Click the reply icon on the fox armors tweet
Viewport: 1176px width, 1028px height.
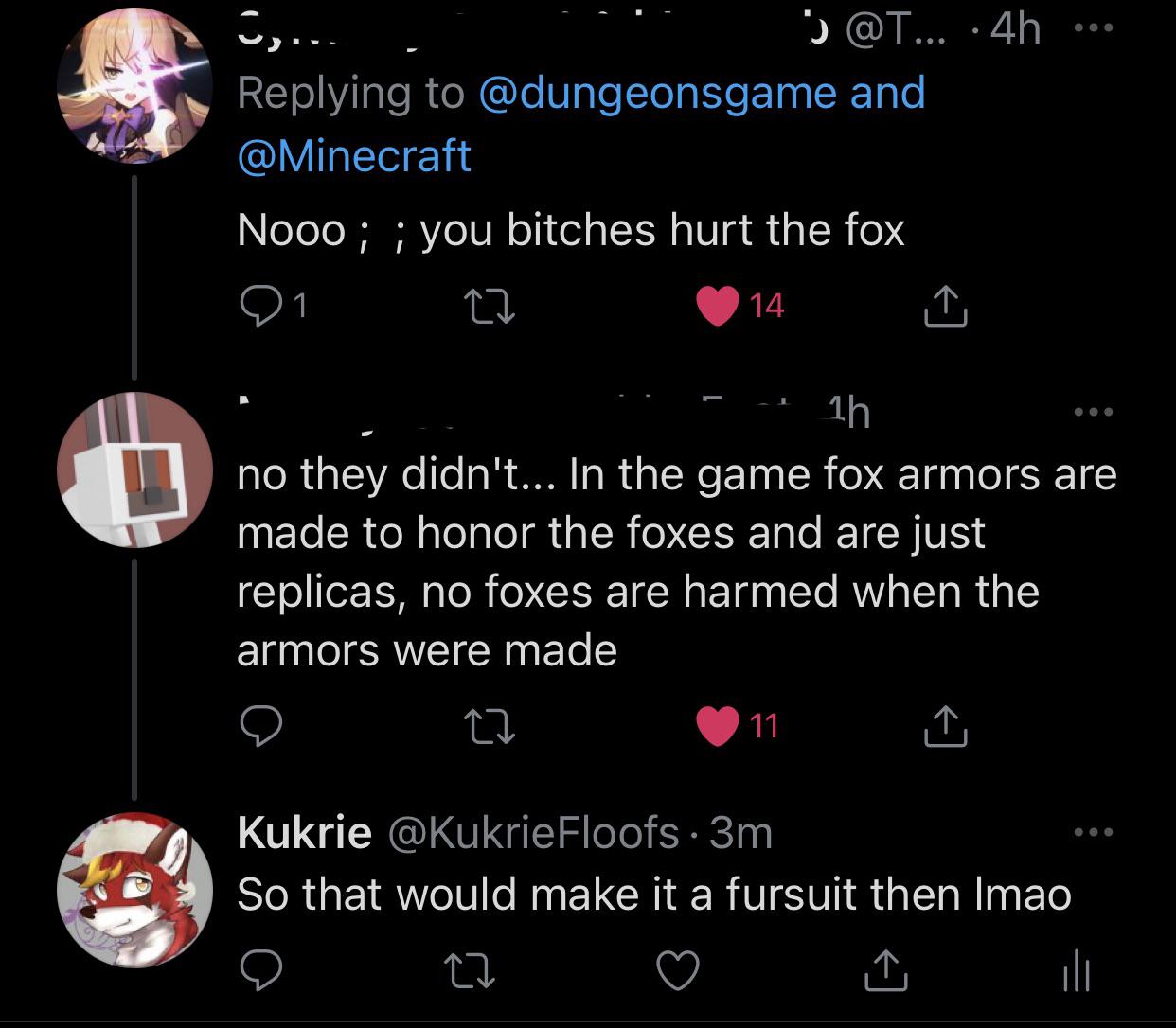coord(263,726)
